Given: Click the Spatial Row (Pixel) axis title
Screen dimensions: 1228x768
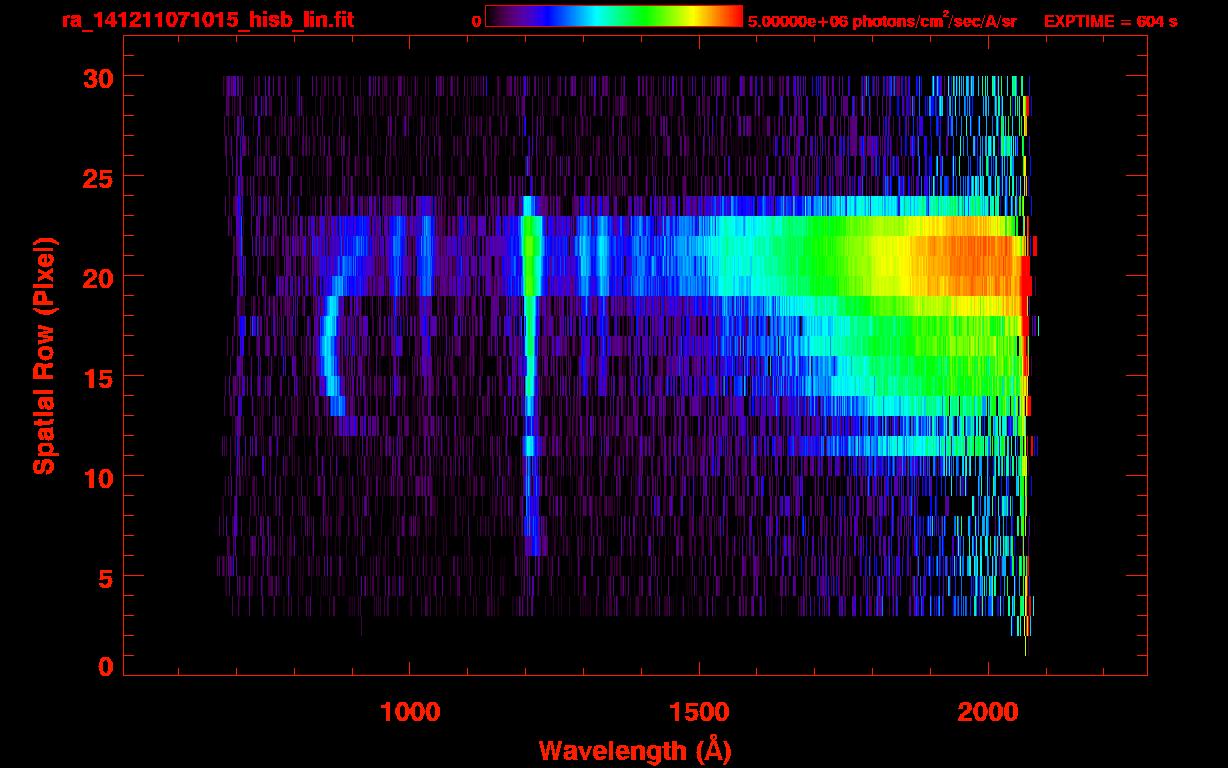Looking at the screenshot, I should coord(44,355).
